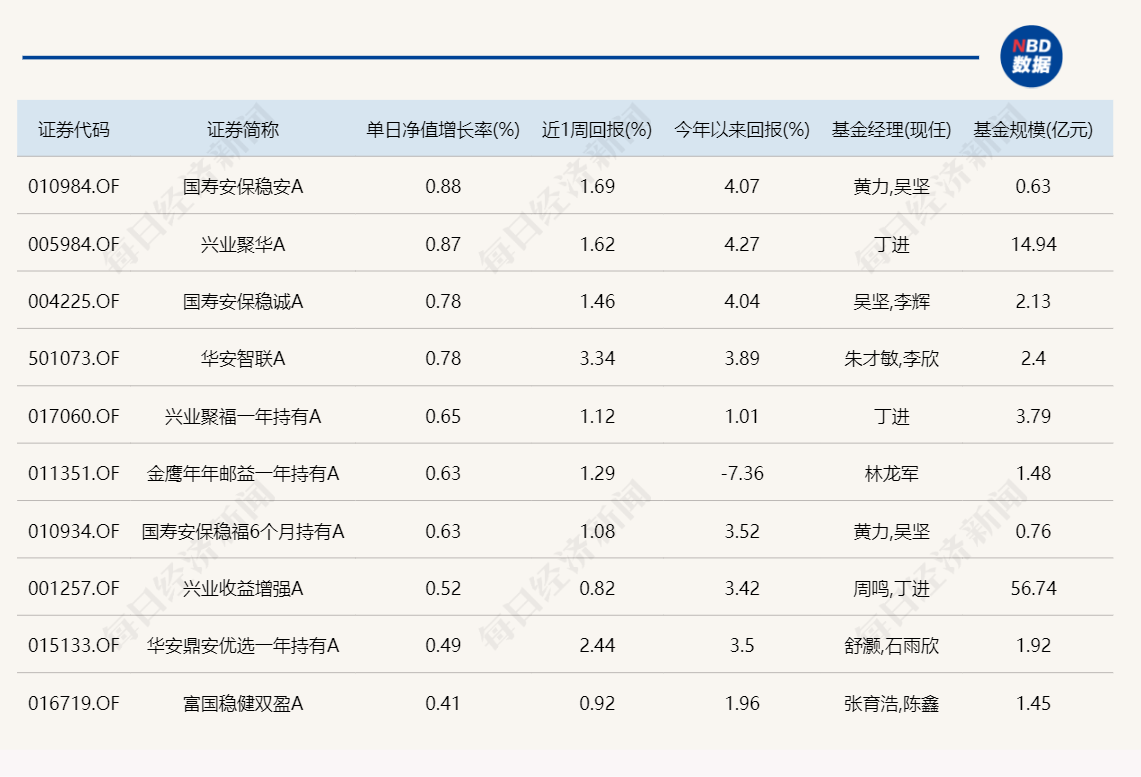Screen dimensions: 1141x777
Task: Click fund name 兴业聚华A
Action: (x=243, y=244)
